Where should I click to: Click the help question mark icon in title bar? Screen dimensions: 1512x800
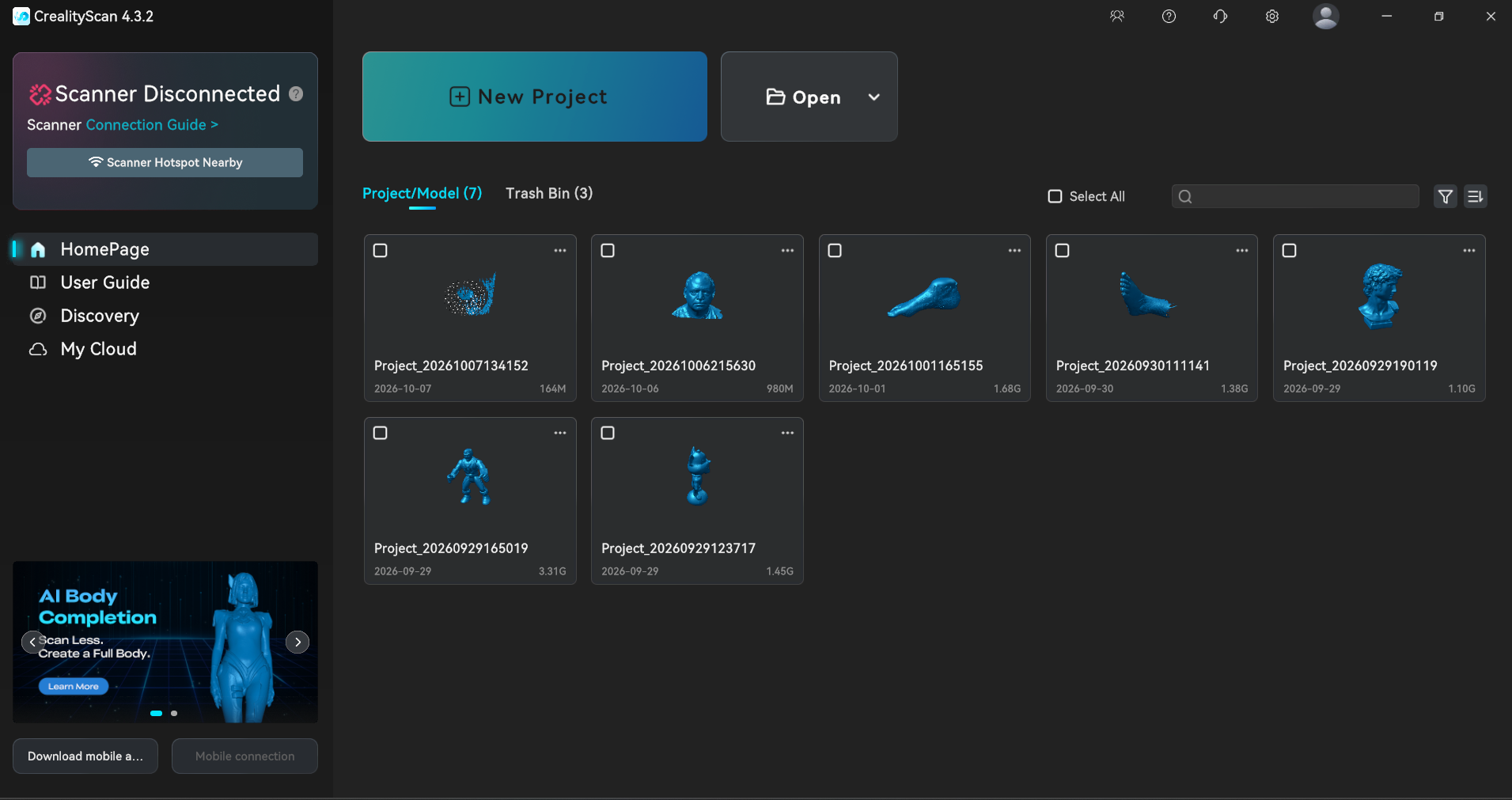tap(1169, 16)
